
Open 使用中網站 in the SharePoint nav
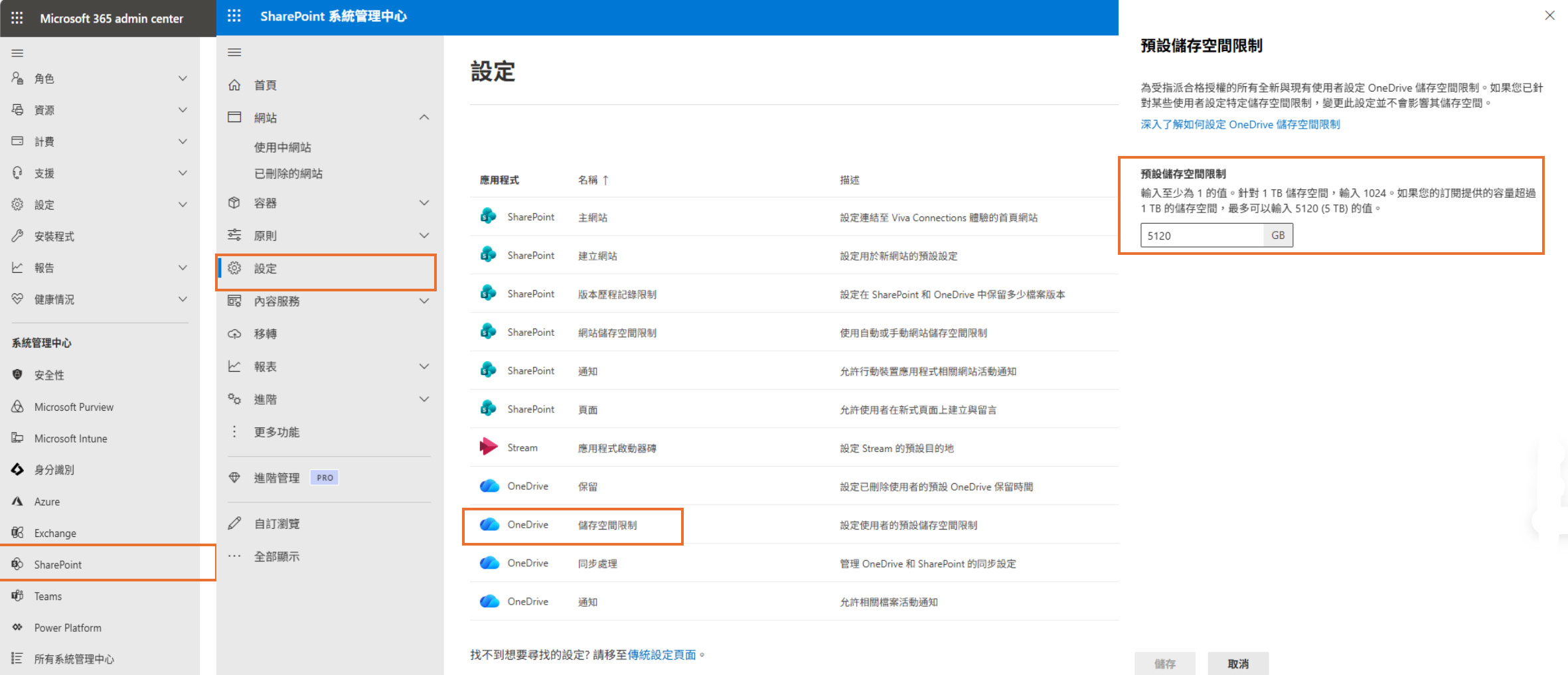click(x=282, y=147)
